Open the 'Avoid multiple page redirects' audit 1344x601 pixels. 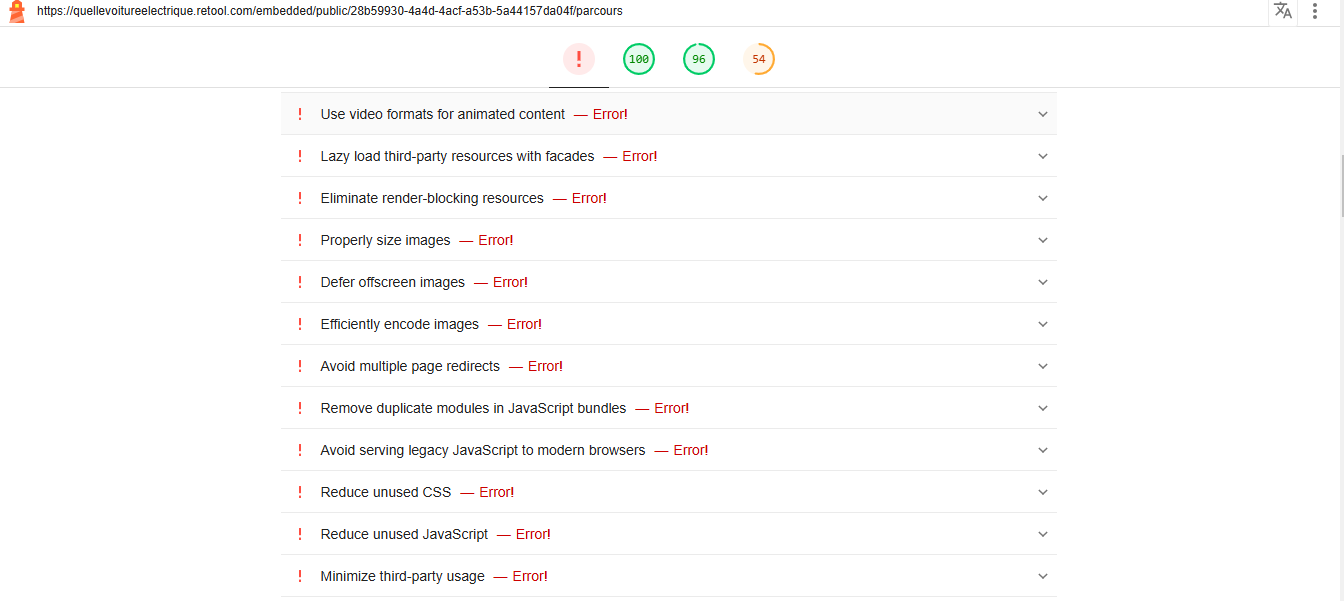pos(410,366)
